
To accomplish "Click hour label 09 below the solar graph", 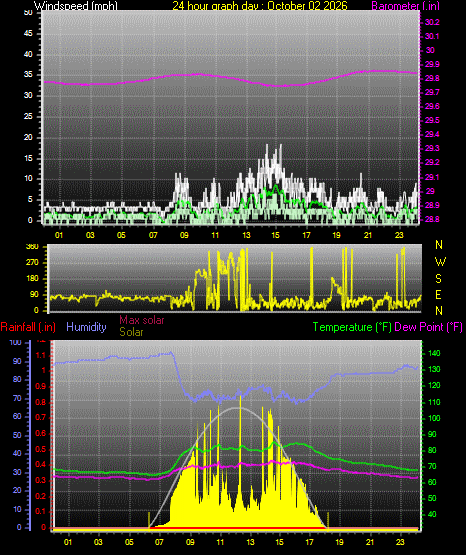I will (x=190, y=542).
